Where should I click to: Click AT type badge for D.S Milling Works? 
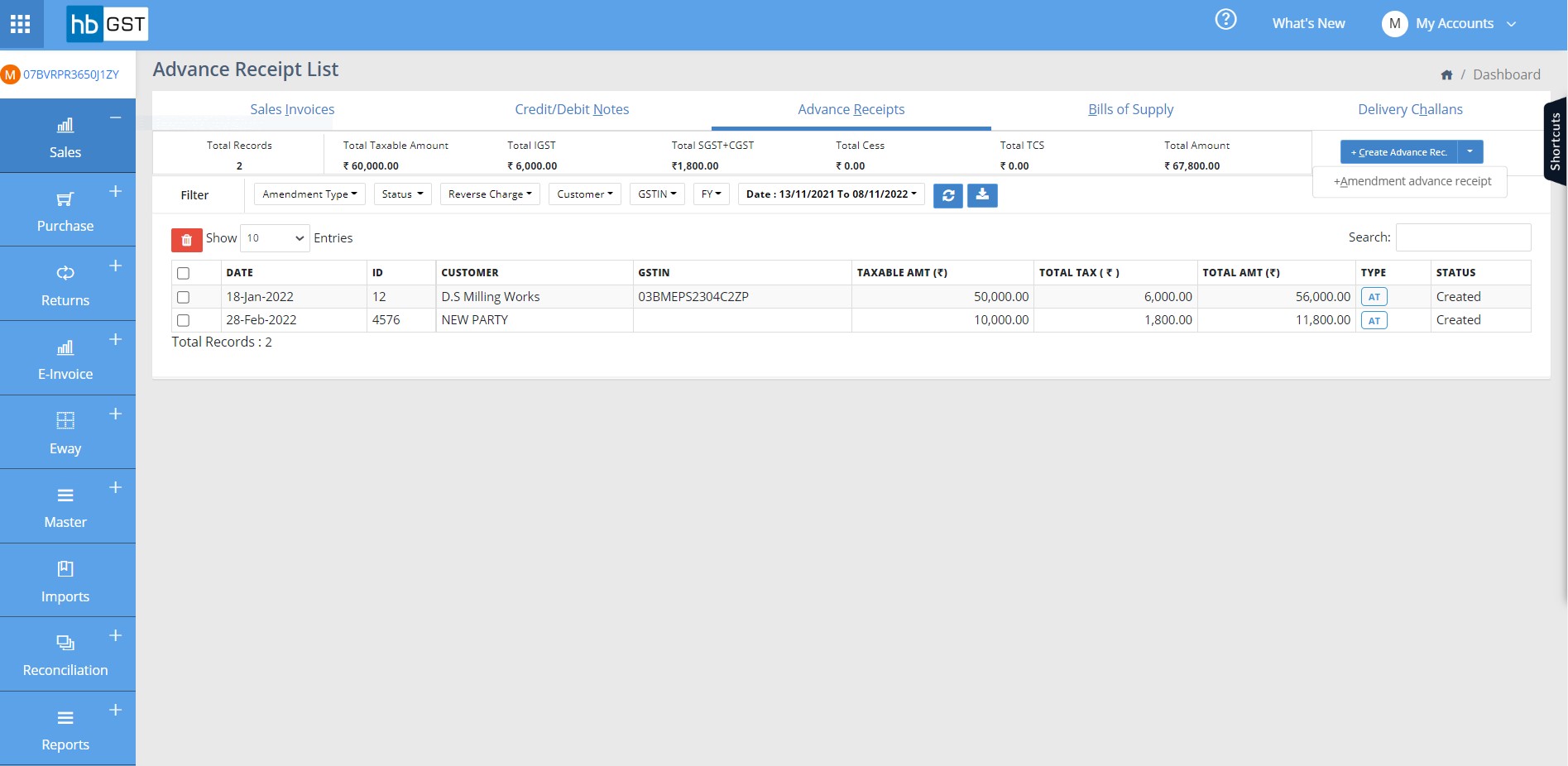[1374, 297]
